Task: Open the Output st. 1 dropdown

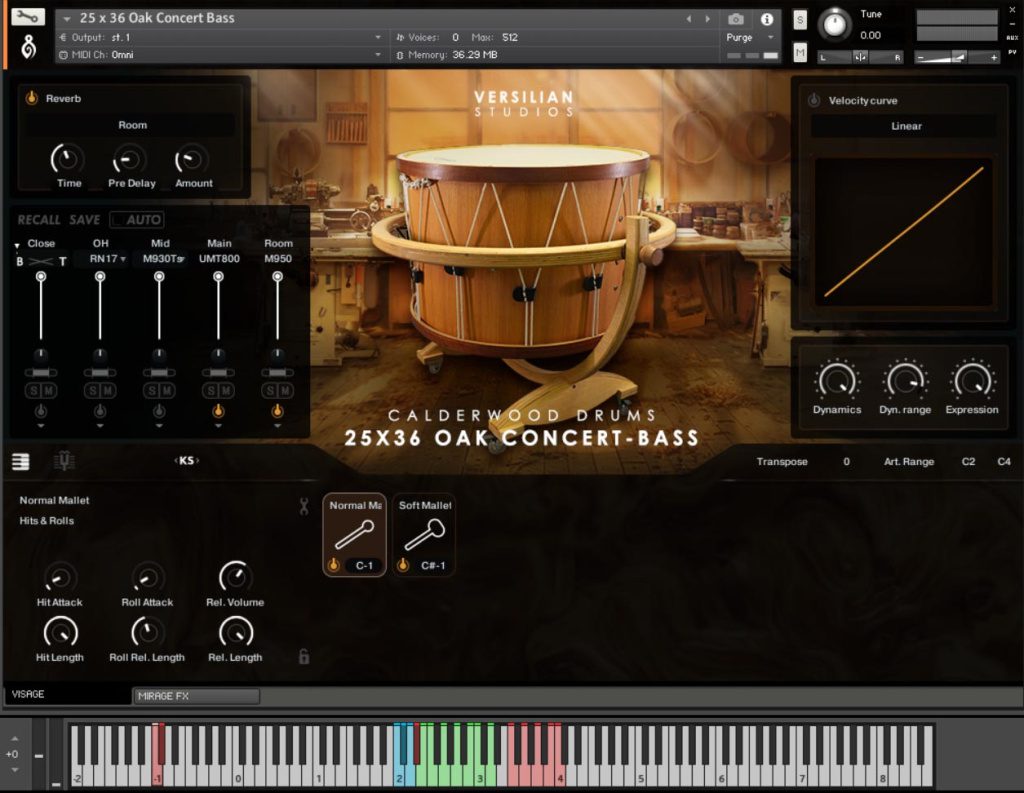Action: click(x=220, y=37)
